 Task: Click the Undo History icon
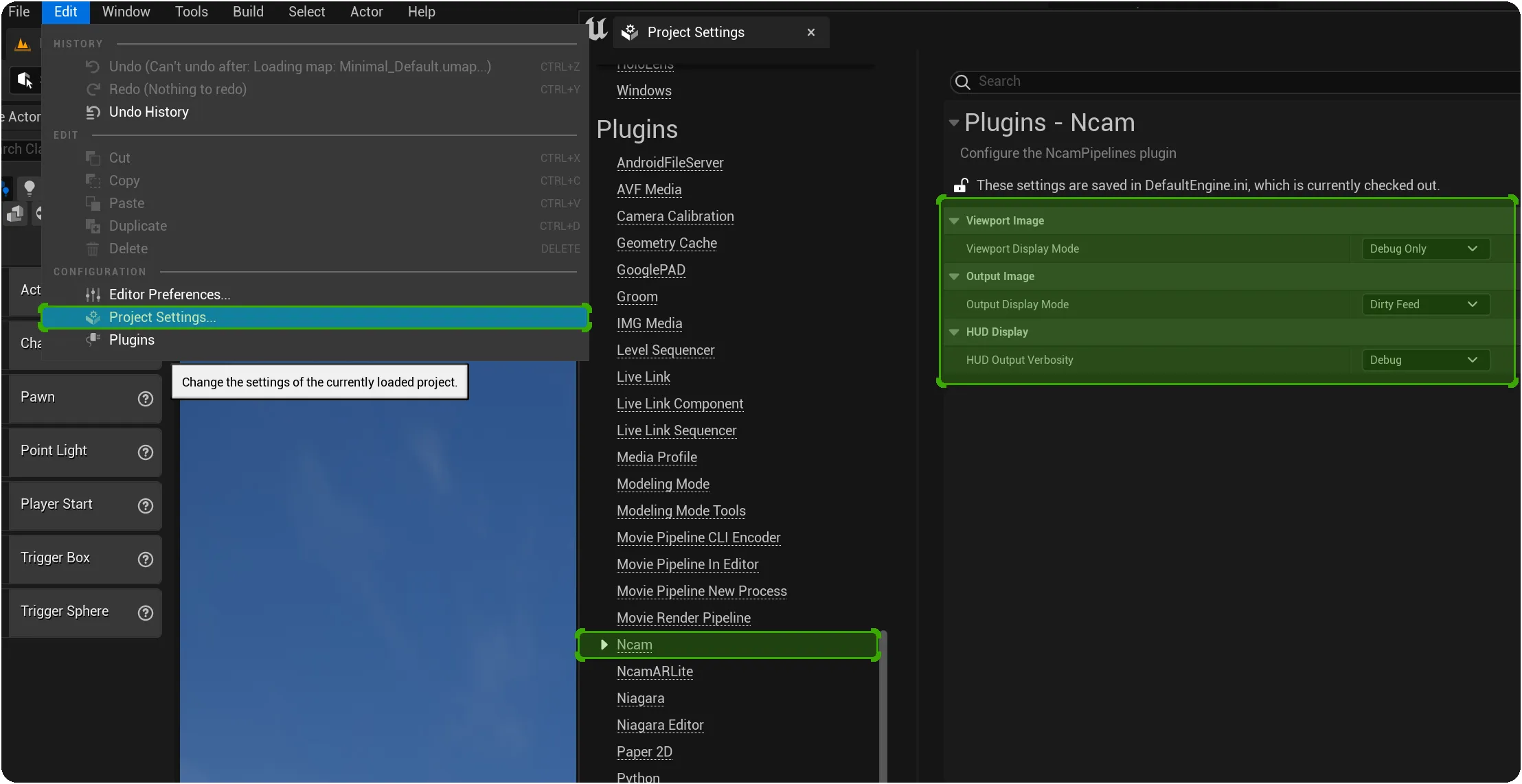pyautogui.click(x=93, y=112)
